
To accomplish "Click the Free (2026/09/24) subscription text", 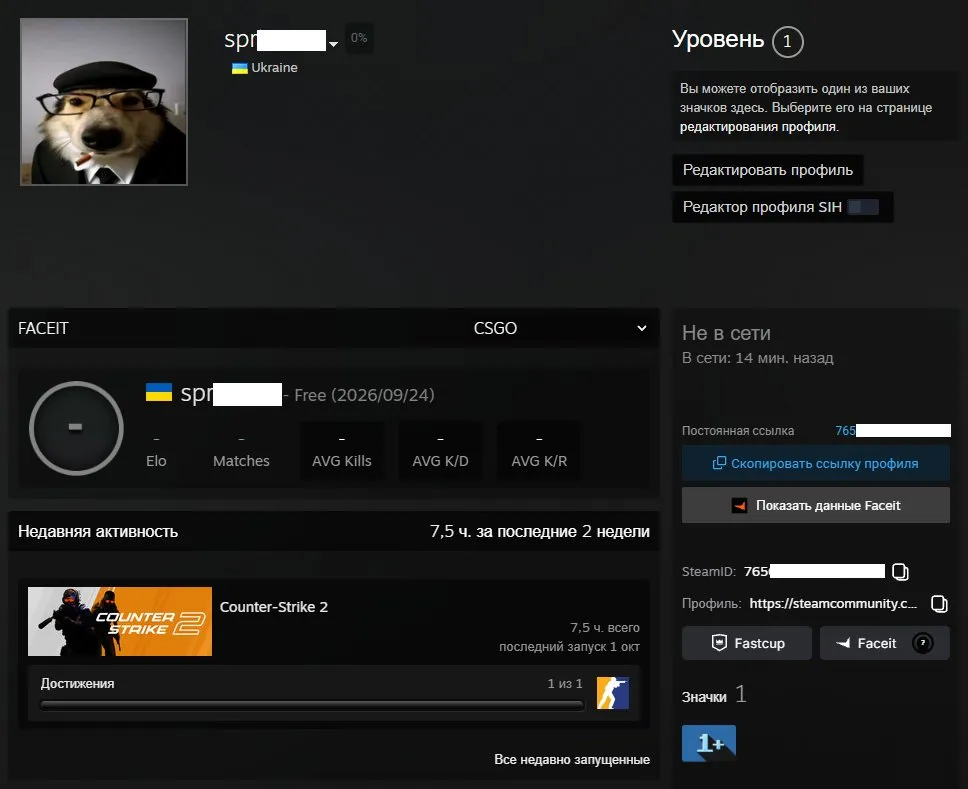I will tap(364, 395).
